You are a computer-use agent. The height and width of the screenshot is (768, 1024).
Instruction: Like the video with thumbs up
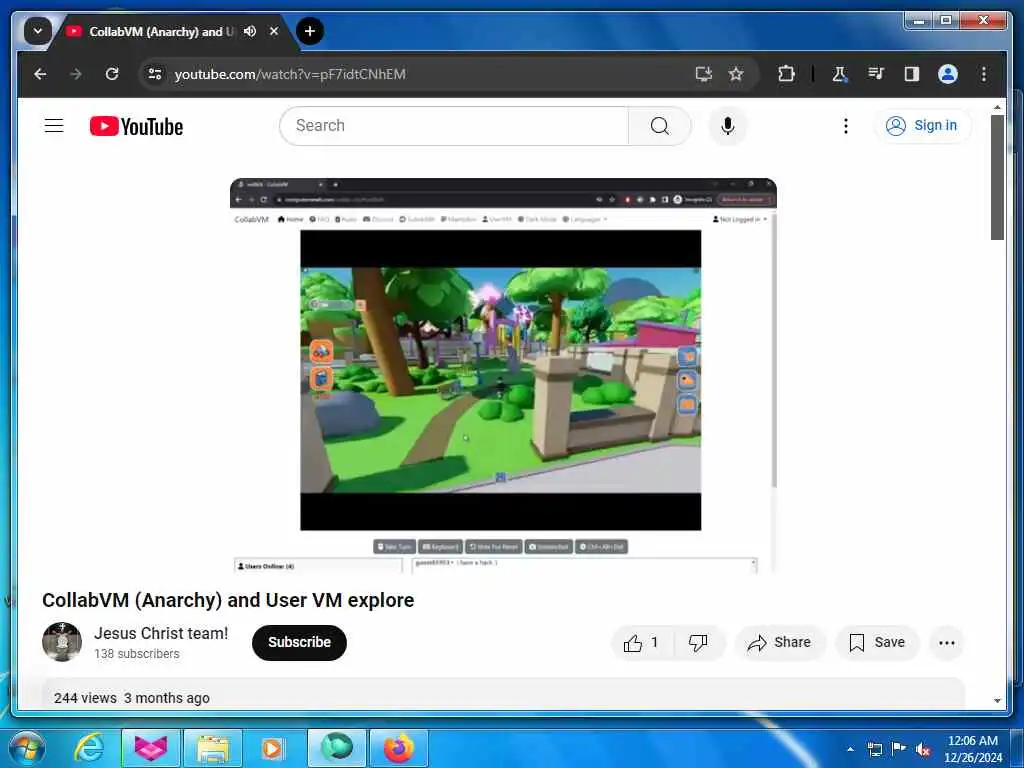point(641,643)
